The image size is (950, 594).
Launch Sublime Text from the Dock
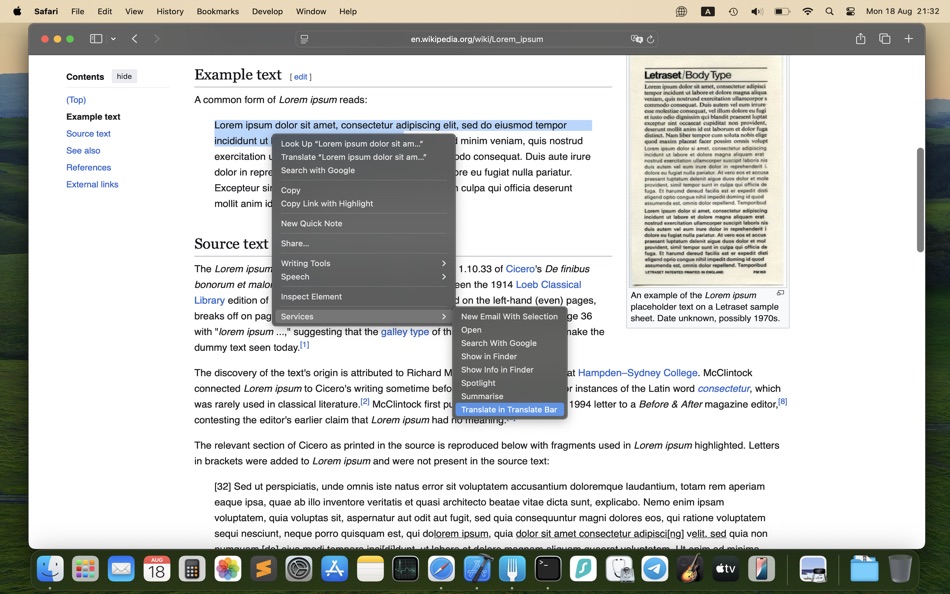(x=264, y=569)
